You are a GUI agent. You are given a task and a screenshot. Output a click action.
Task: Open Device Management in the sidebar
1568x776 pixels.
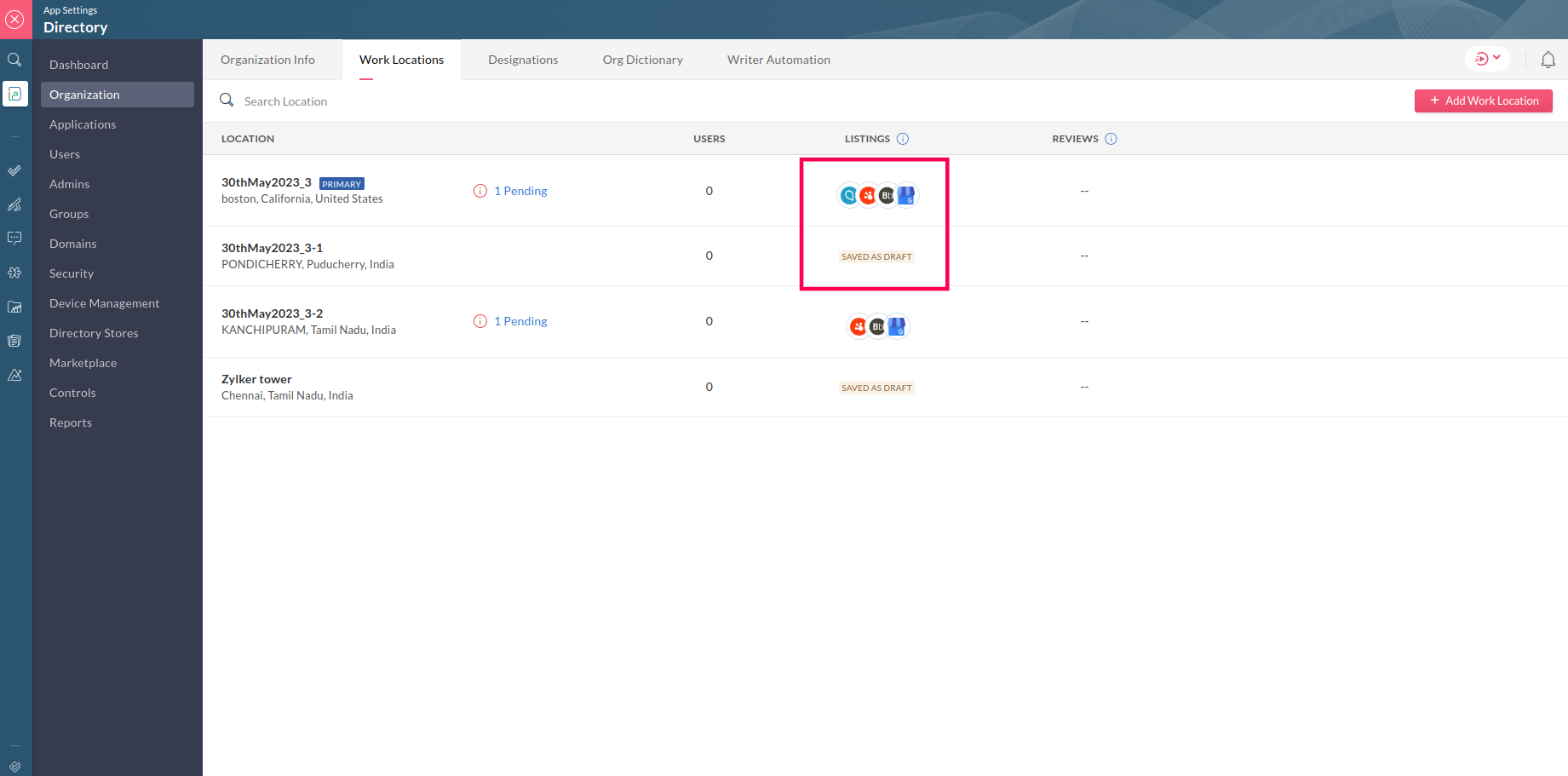(x=104, y=303)
